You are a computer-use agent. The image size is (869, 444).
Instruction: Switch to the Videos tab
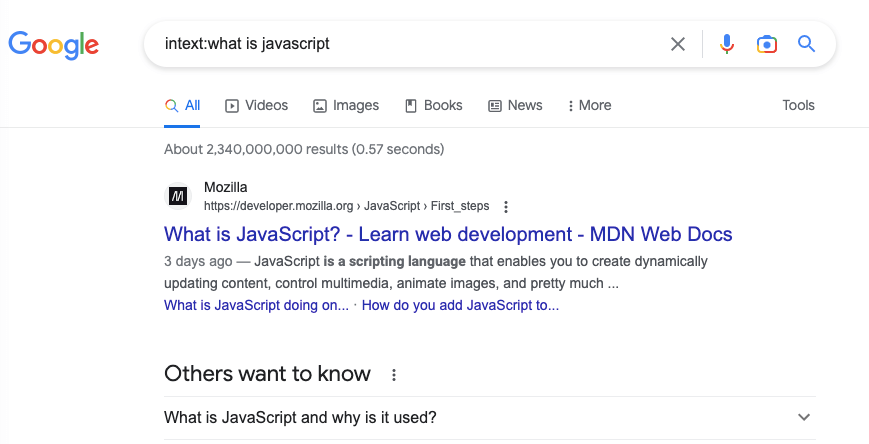coord(256,105)
